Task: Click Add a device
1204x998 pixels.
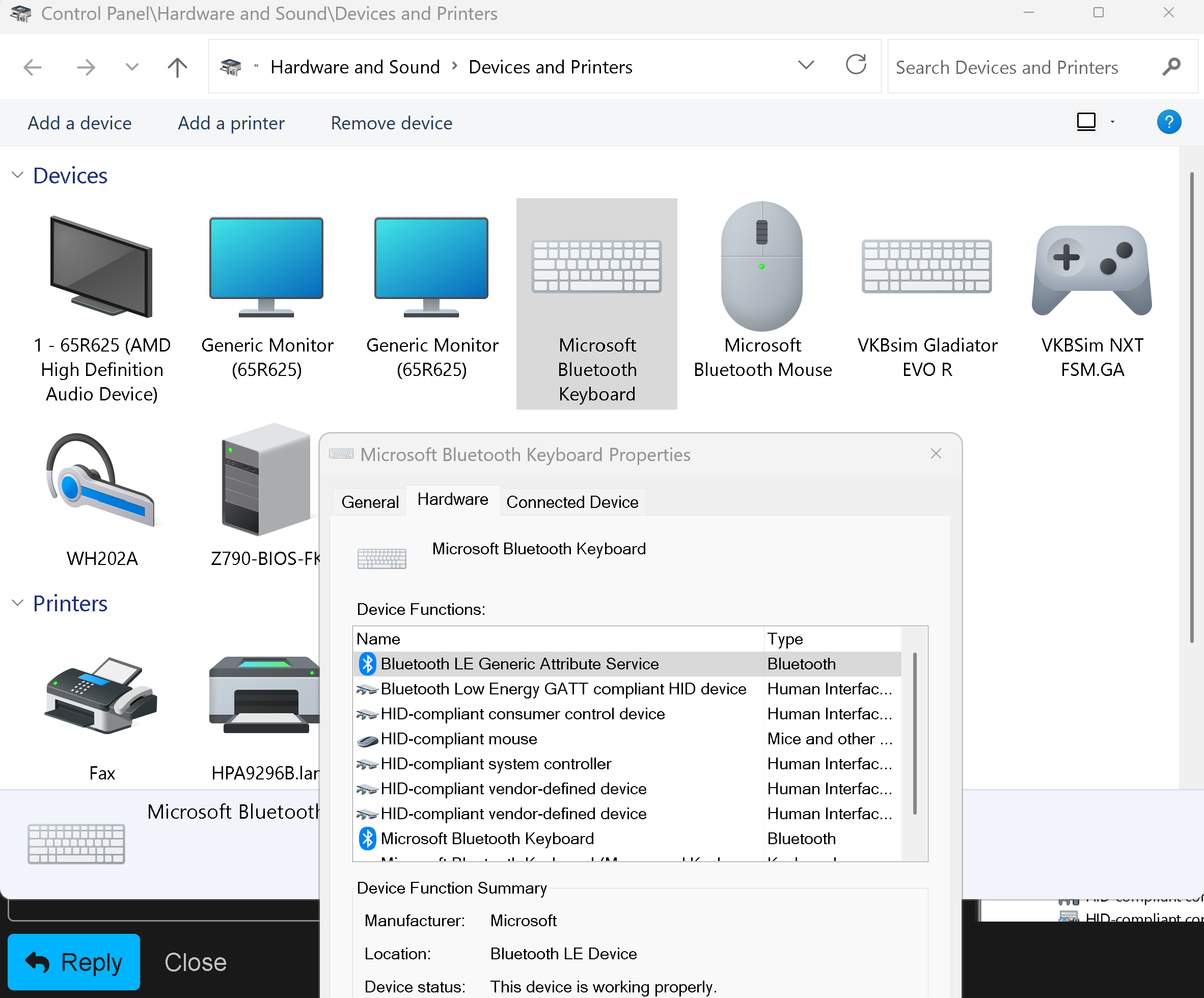Action: (79, 123)
